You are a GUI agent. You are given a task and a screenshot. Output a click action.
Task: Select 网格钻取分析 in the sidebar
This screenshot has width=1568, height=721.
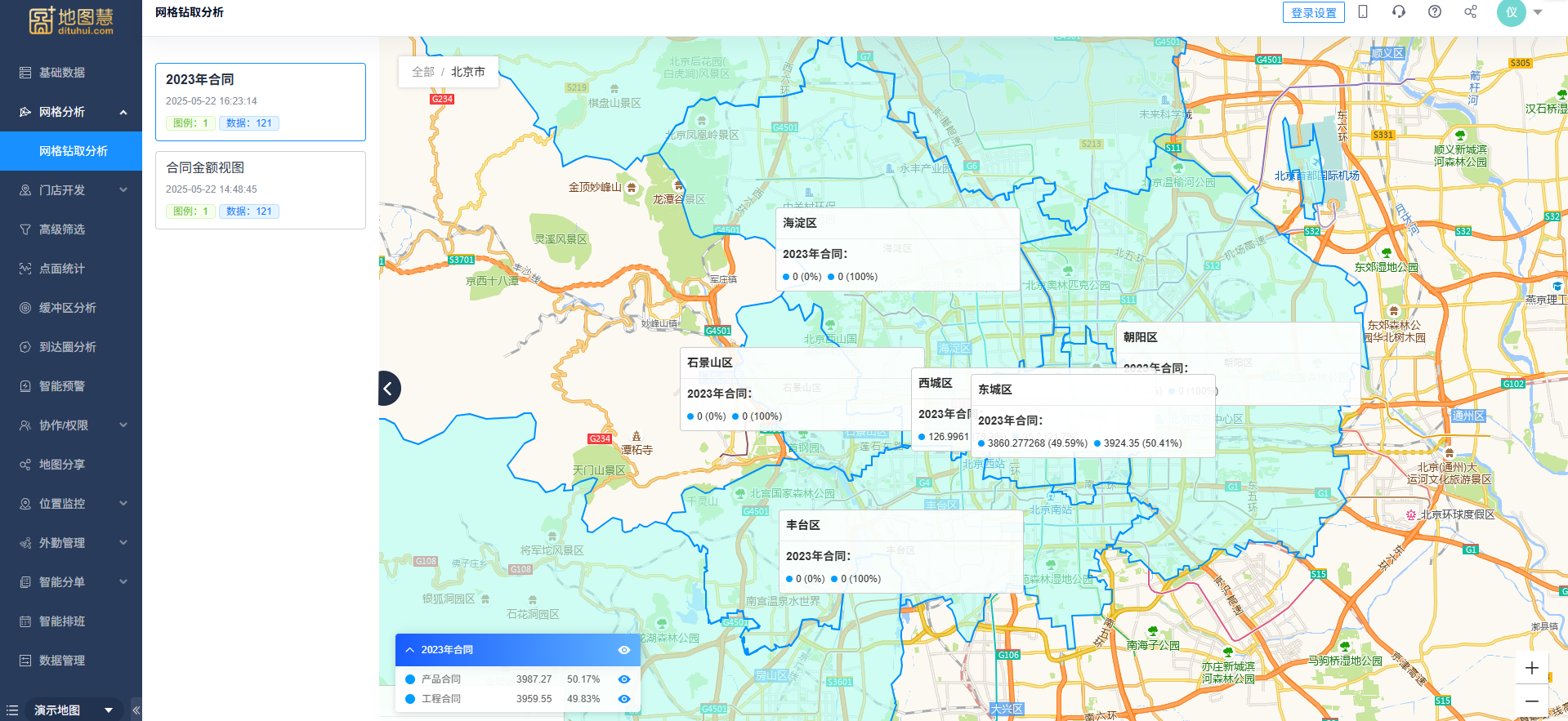[73, 151]
